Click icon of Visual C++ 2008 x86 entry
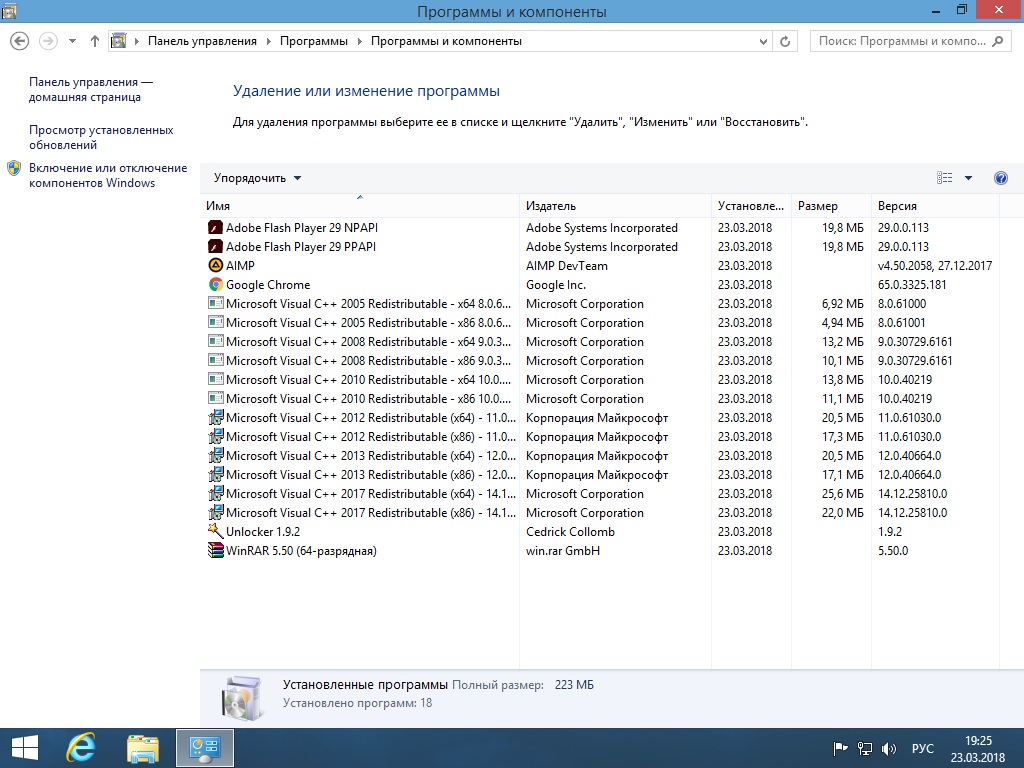Viewport: 1024px width, 768px height. point(216,360)
